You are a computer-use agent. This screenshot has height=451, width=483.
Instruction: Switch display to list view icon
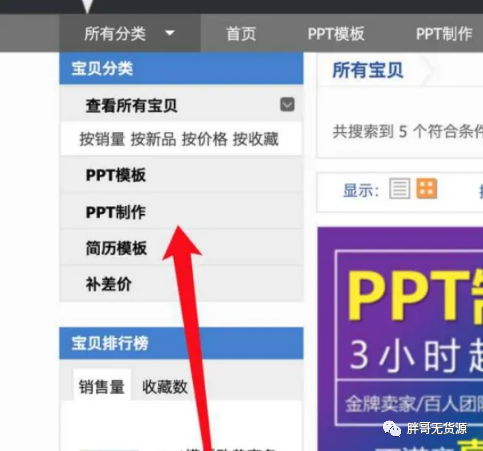[x=400, y=189]
